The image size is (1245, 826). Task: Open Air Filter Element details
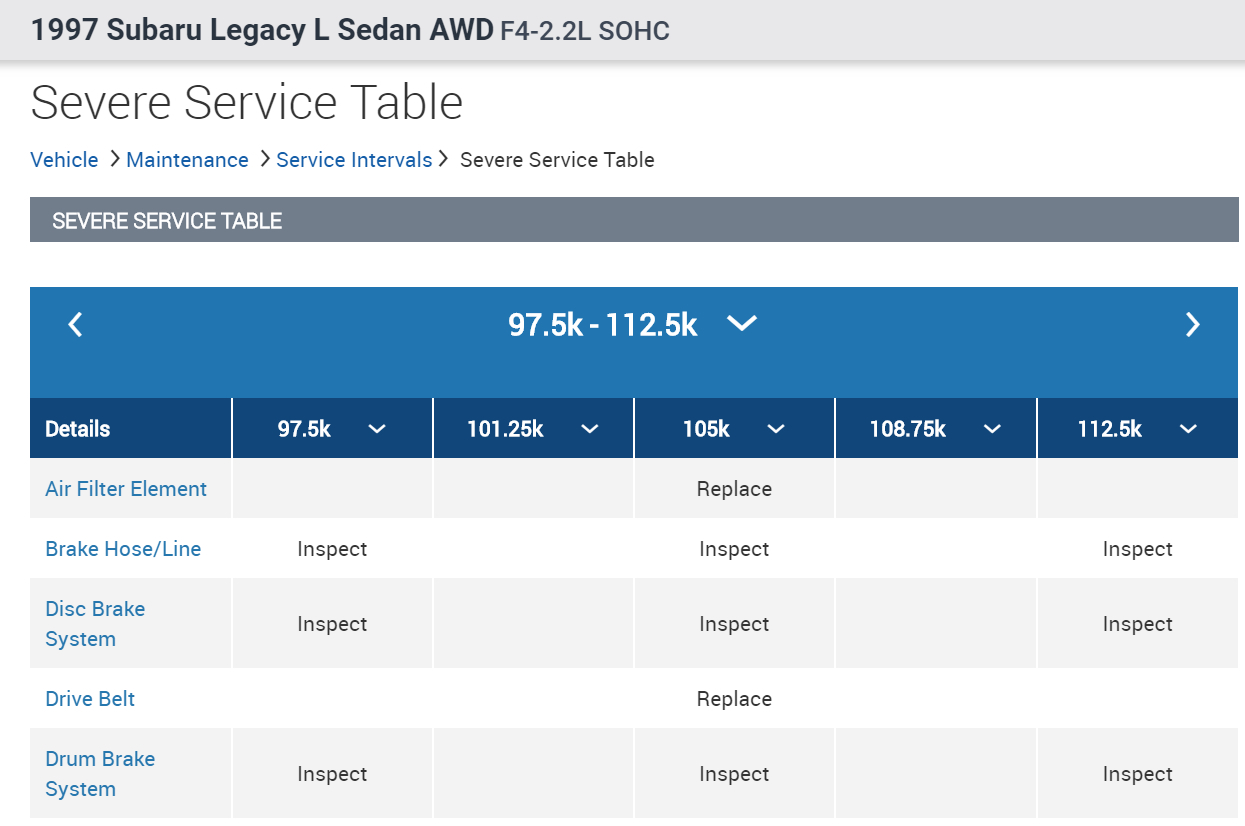point(126,489)
